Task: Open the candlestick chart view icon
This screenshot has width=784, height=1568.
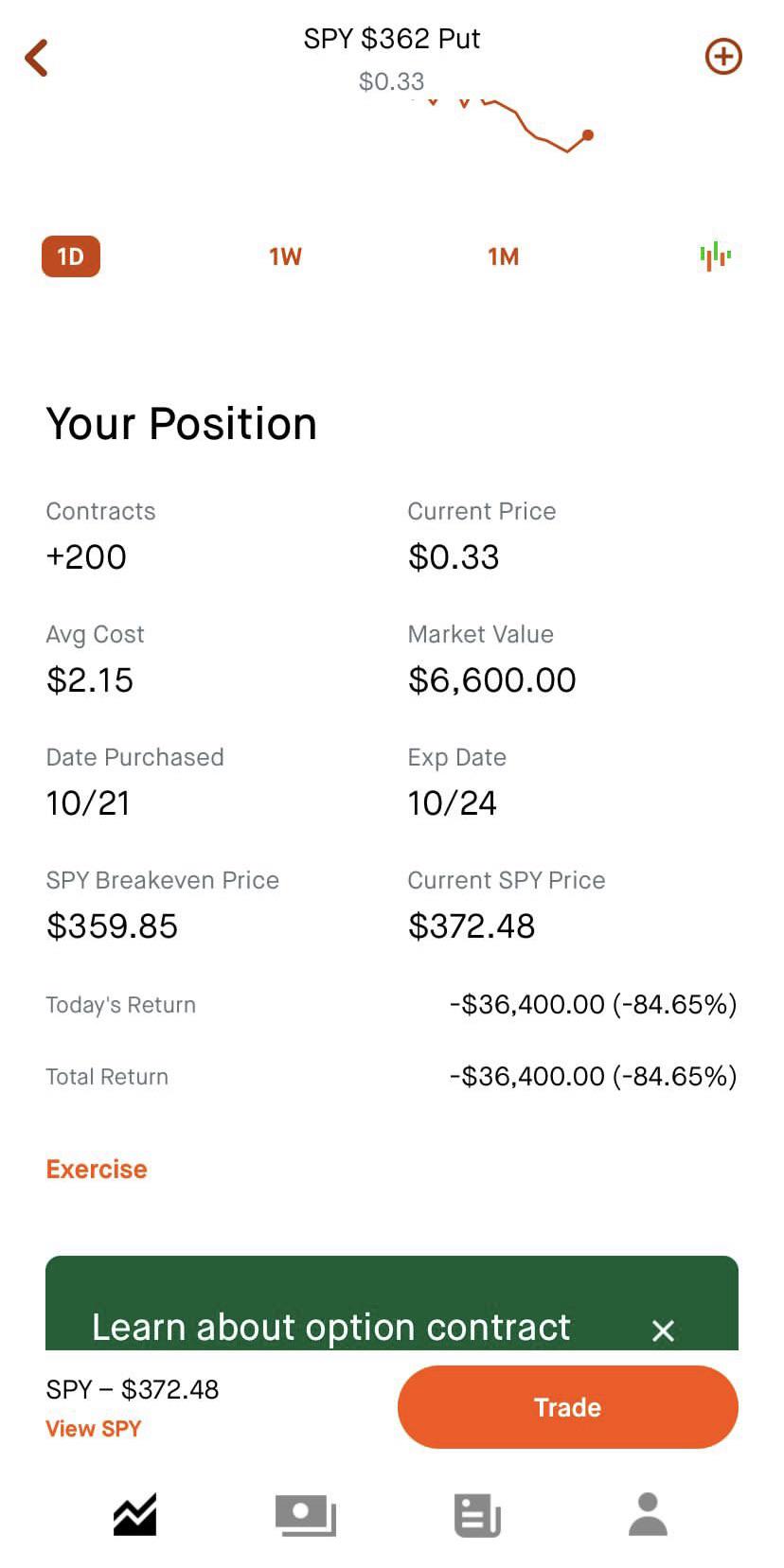Action: pos(715,255)
